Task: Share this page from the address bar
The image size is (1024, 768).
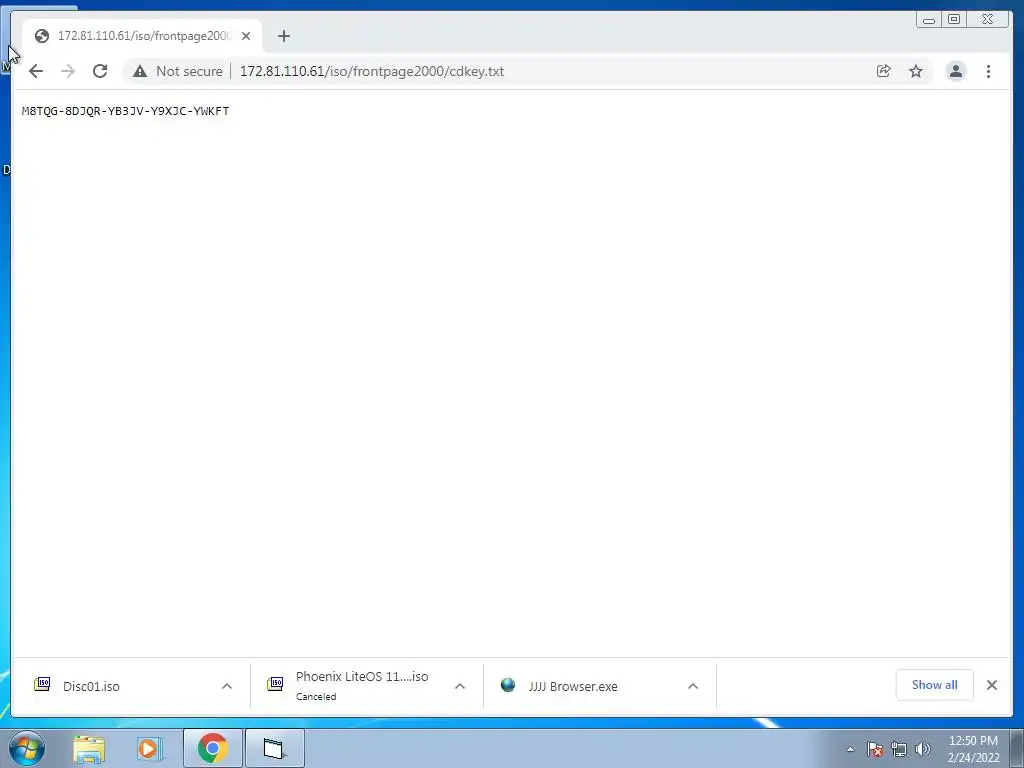Action: (x=883, y=71)
